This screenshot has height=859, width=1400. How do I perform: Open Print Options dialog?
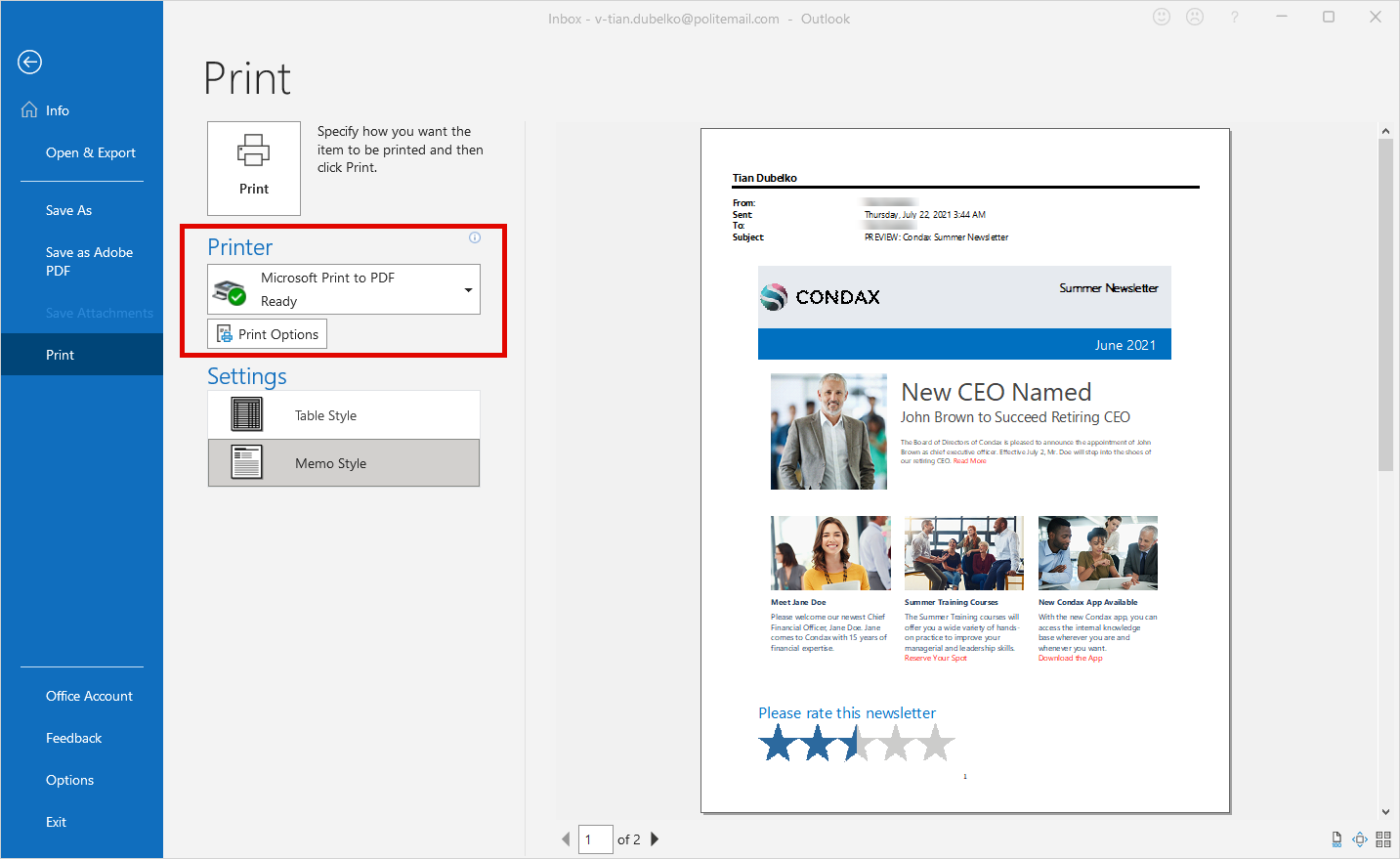pyautogui.click(x=267, y=334)
